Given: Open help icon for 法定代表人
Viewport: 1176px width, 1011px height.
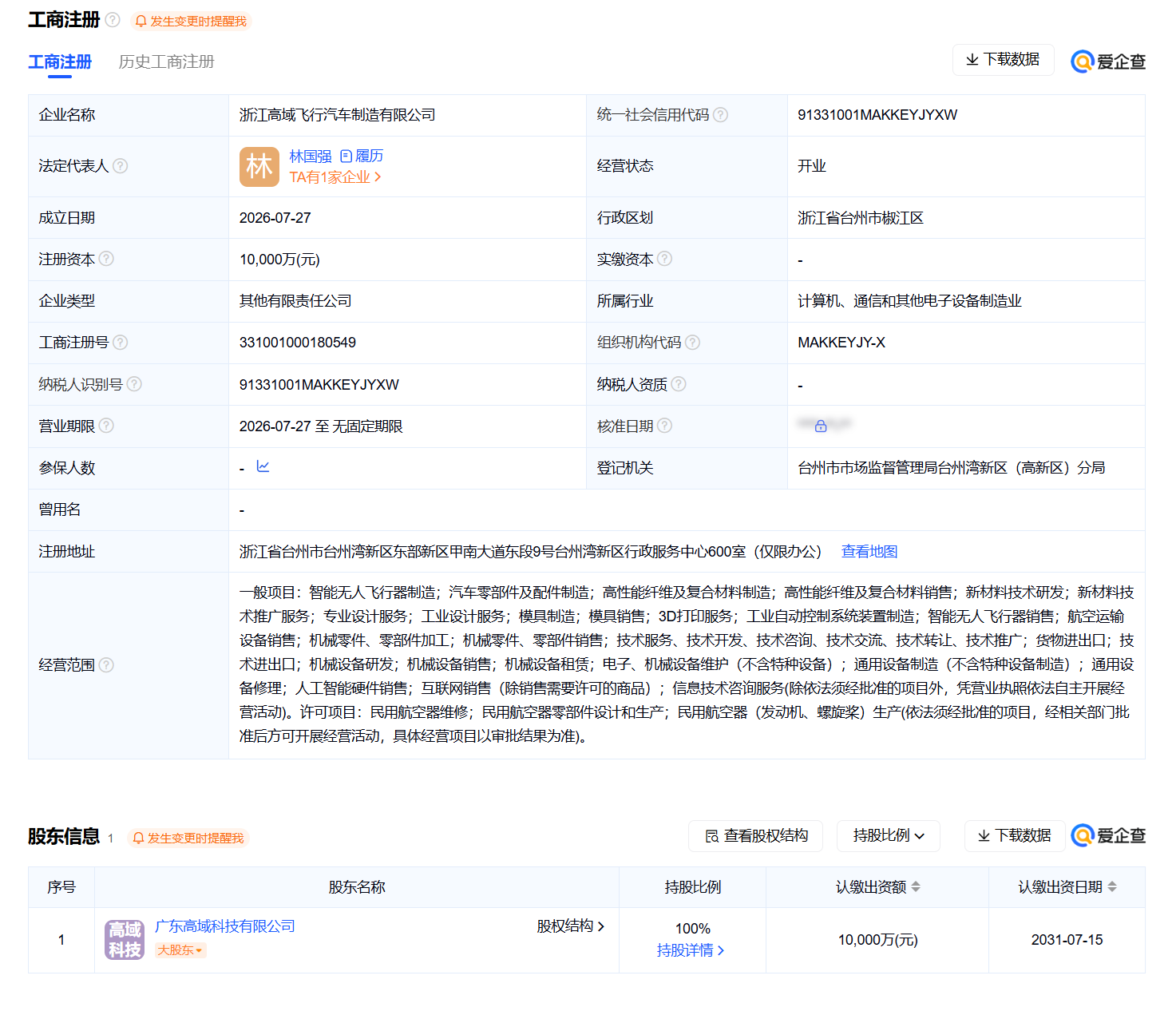Looking at the screenshot, I should [120, 166].
